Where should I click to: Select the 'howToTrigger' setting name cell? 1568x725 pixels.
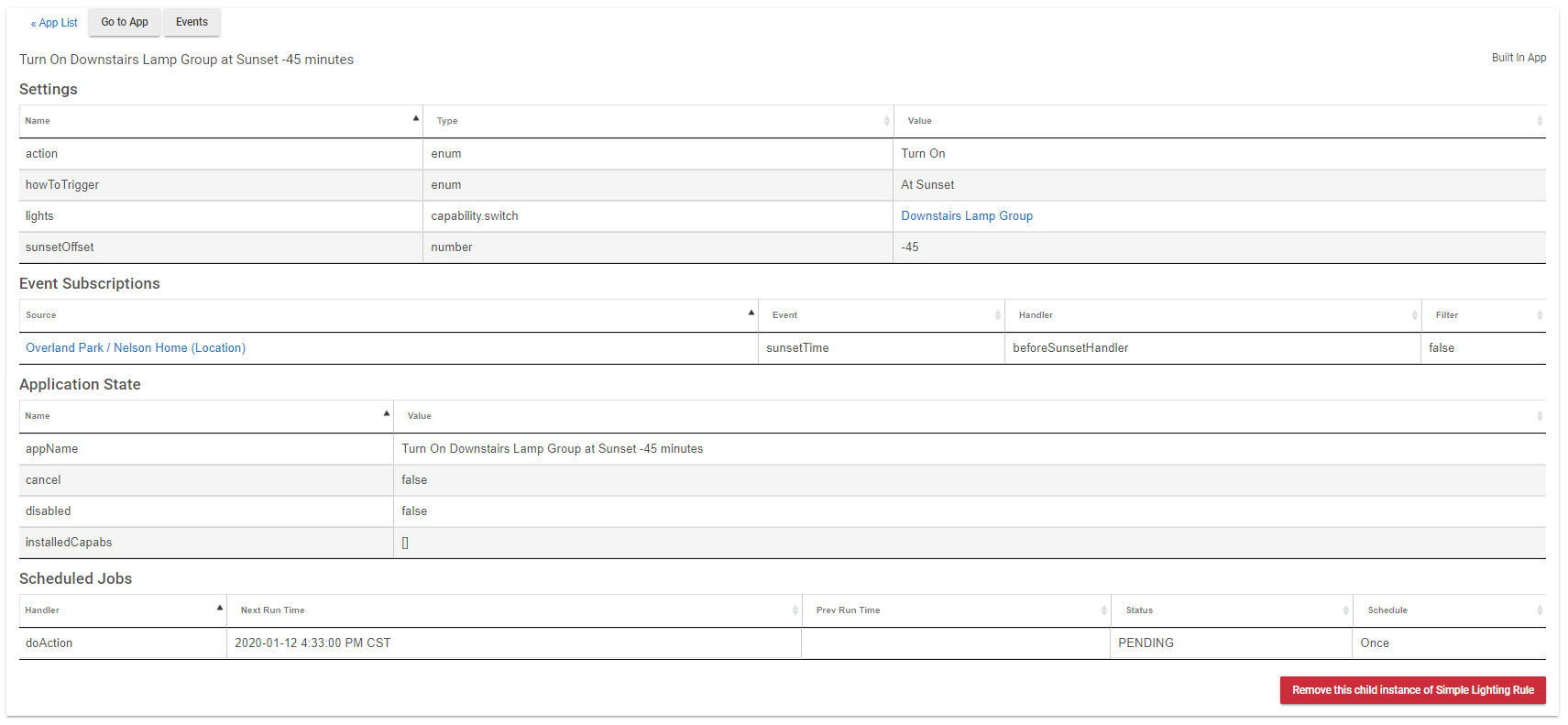tap(221, 185)
